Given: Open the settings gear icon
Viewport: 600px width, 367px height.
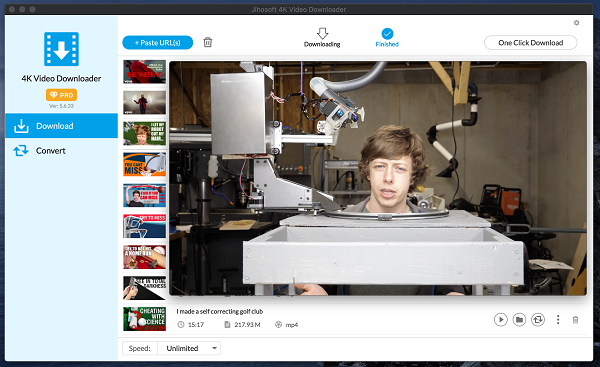Looking at the screenshot, I should click(577, 23).
